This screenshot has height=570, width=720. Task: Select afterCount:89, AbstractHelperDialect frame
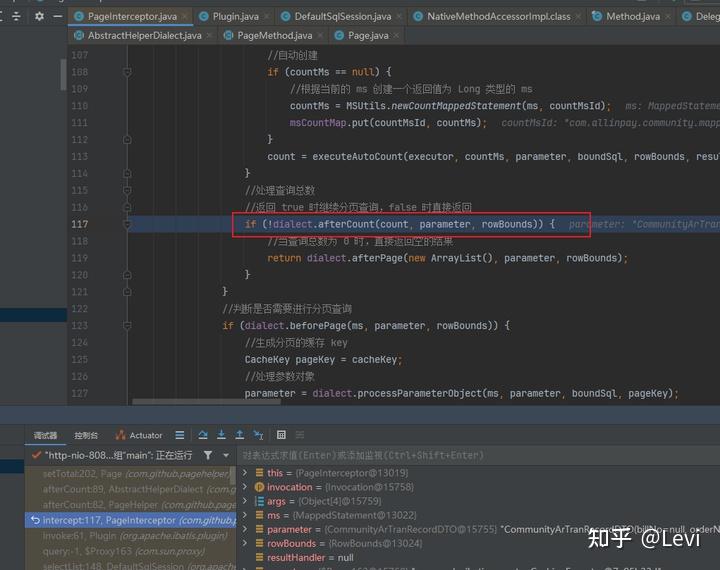point(130,489)
